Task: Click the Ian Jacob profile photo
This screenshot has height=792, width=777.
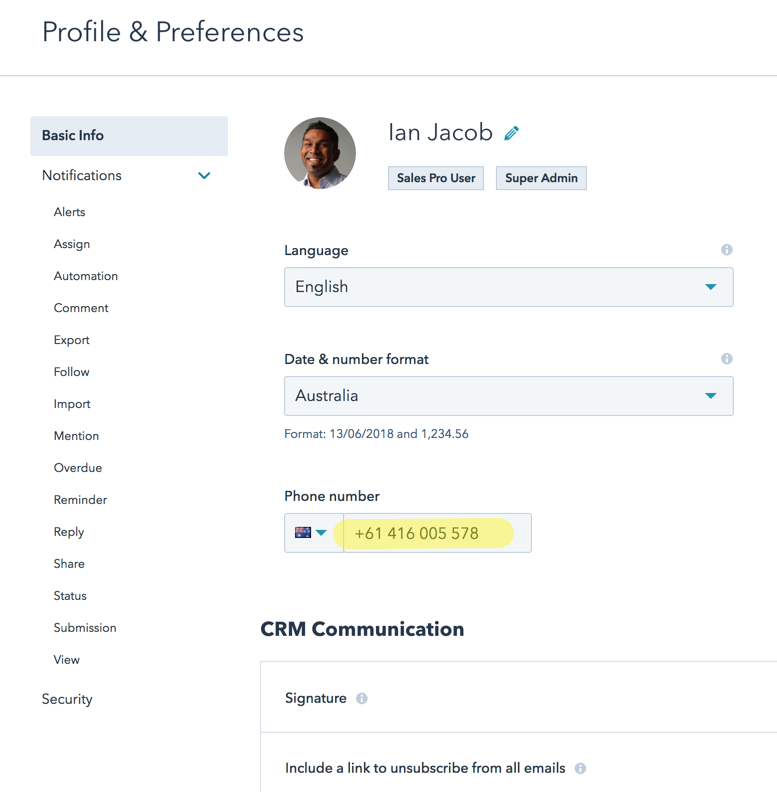Action: [x=320, y=153]
